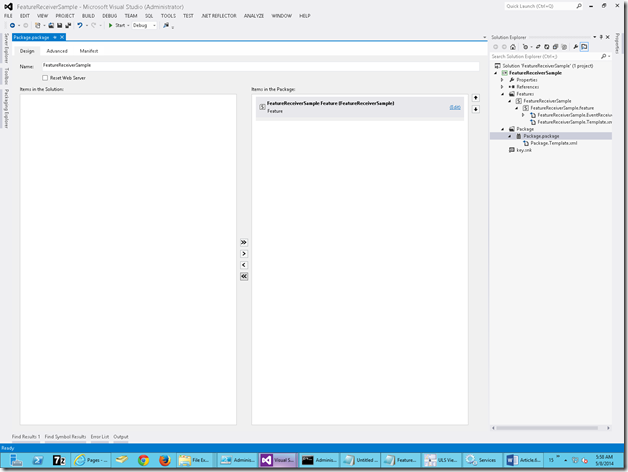Screen dimensions: 628x472
Task: Open the TOOLS menu
Action: click(168, 16)
